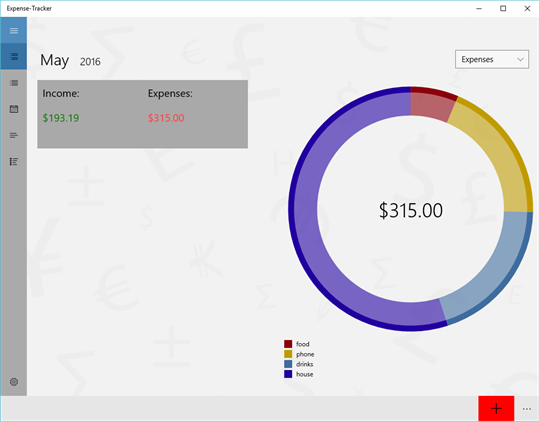Show more options via the ellipsis
Image resolution: width=539 pixels, height=422 pixels.
click(x=527, y=409)
